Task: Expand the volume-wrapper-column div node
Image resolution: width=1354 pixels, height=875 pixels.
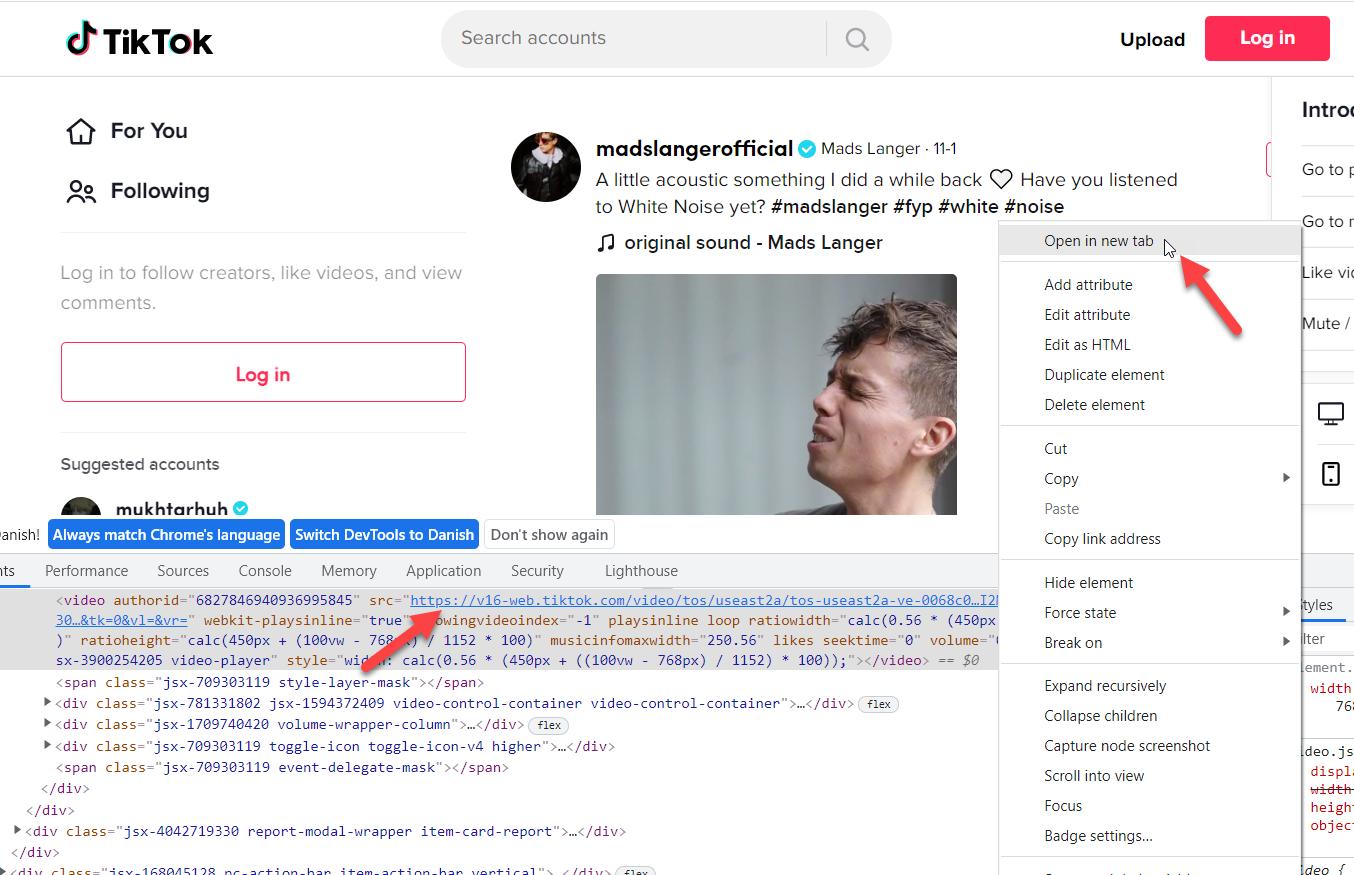Action: tap(48, 724)
